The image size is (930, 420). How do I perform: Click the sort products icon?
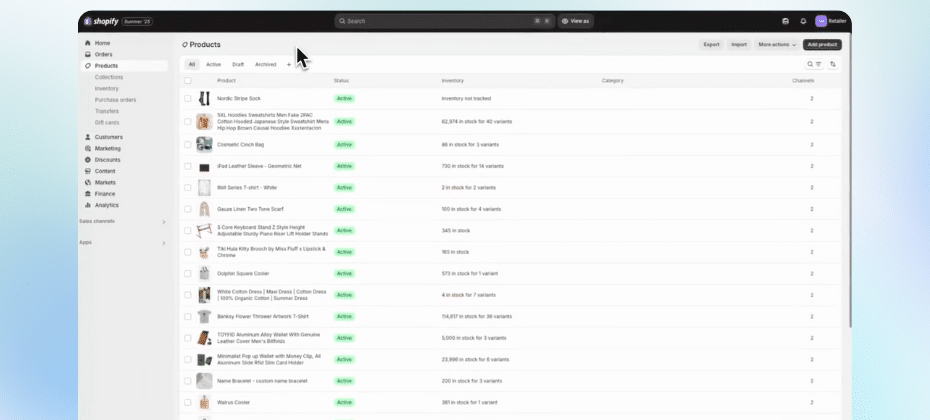833,64
